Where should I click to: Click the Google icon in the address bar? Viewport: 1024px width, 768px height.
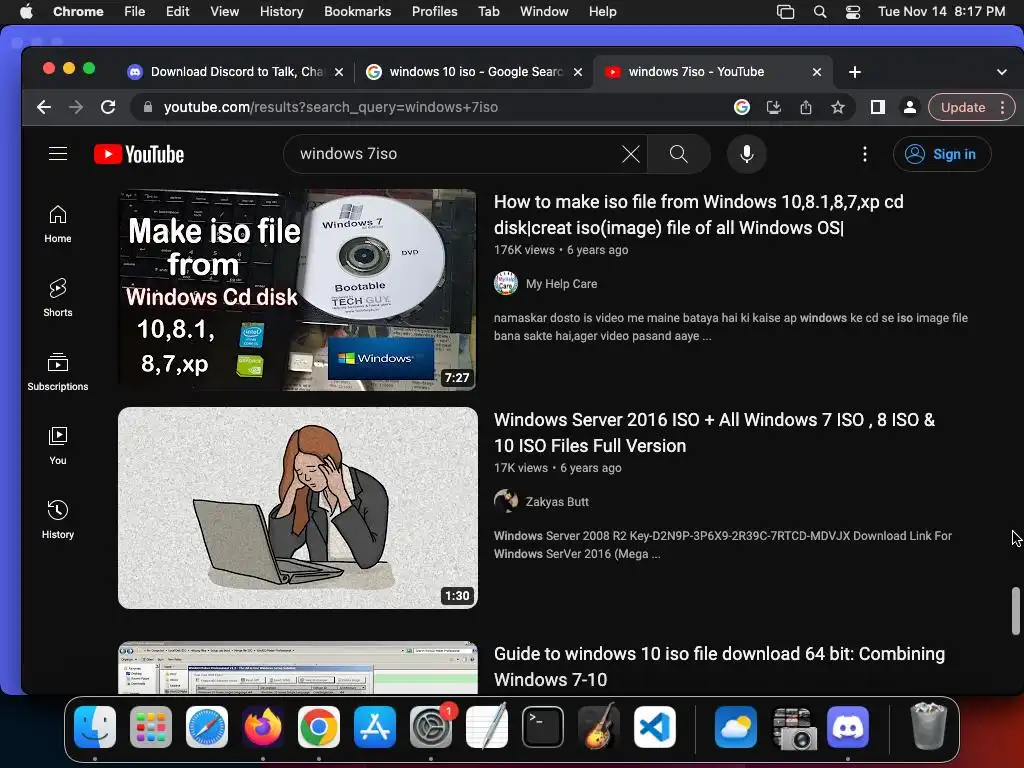pyautogui.click(x=741, y=107)
